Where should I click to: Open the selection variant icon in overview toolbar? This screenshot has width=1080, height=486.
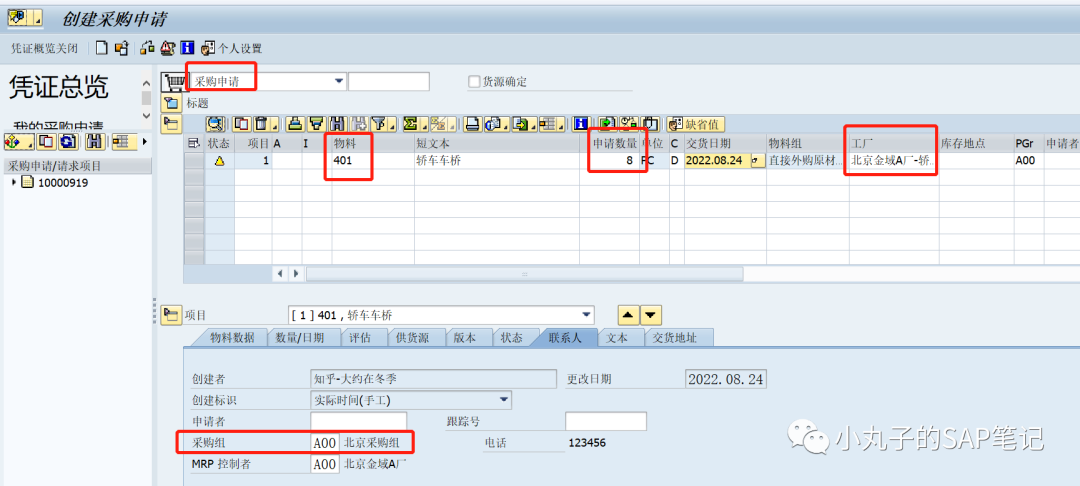point(19,142)
